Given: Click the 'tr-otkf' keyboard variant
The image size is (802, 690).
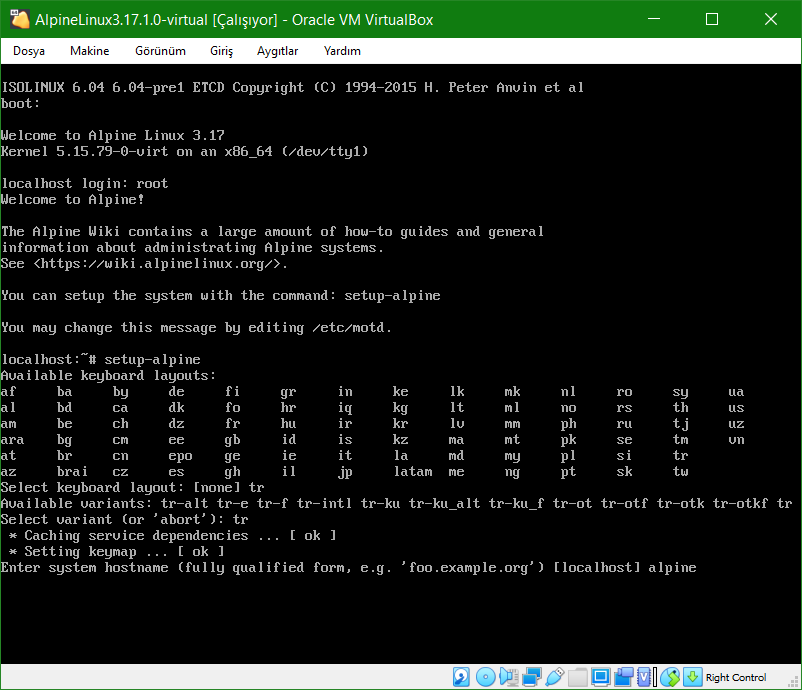Looking at the screenshot, I should (740, 504).
